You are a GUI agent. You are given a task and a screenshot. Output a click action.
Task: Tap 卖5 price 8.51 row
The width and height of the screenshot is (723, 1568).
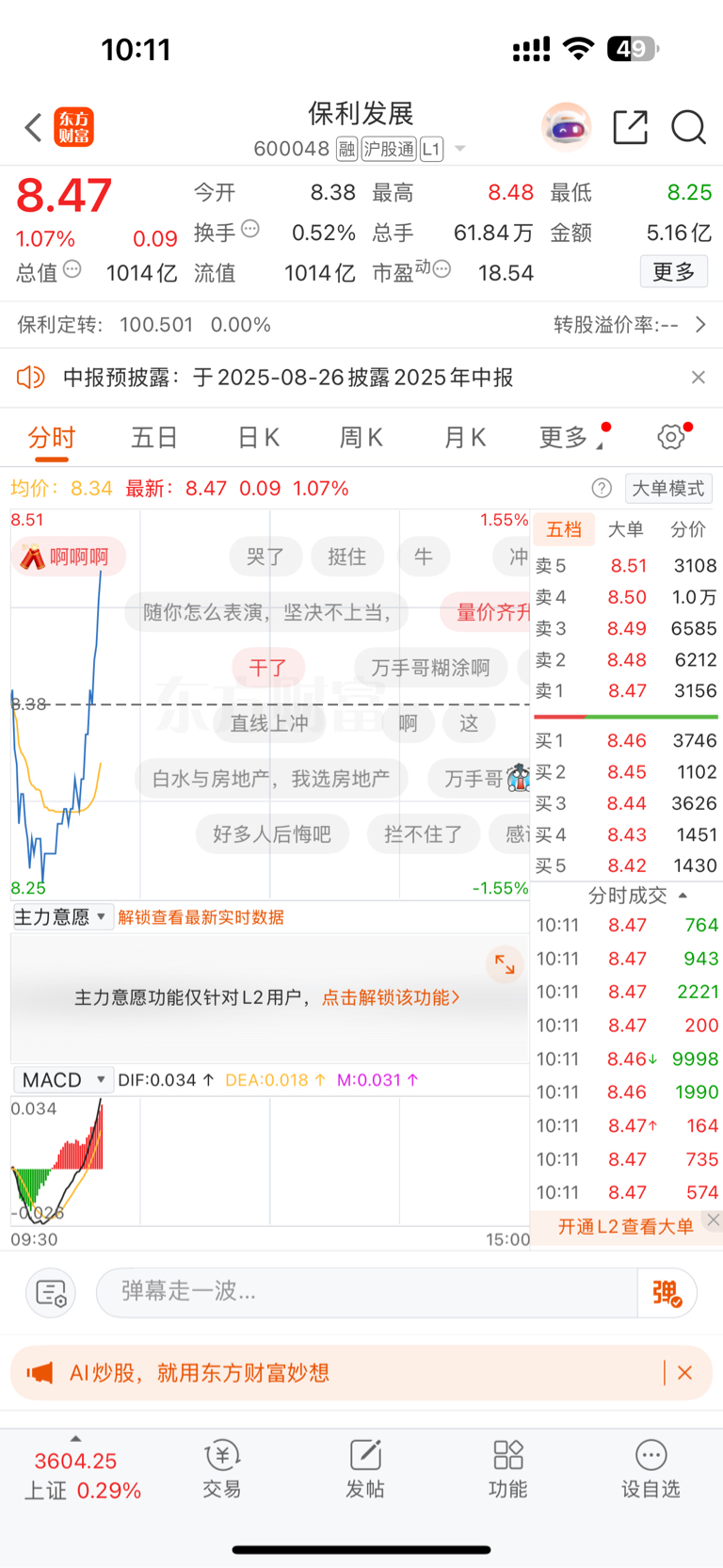[626, 566]
